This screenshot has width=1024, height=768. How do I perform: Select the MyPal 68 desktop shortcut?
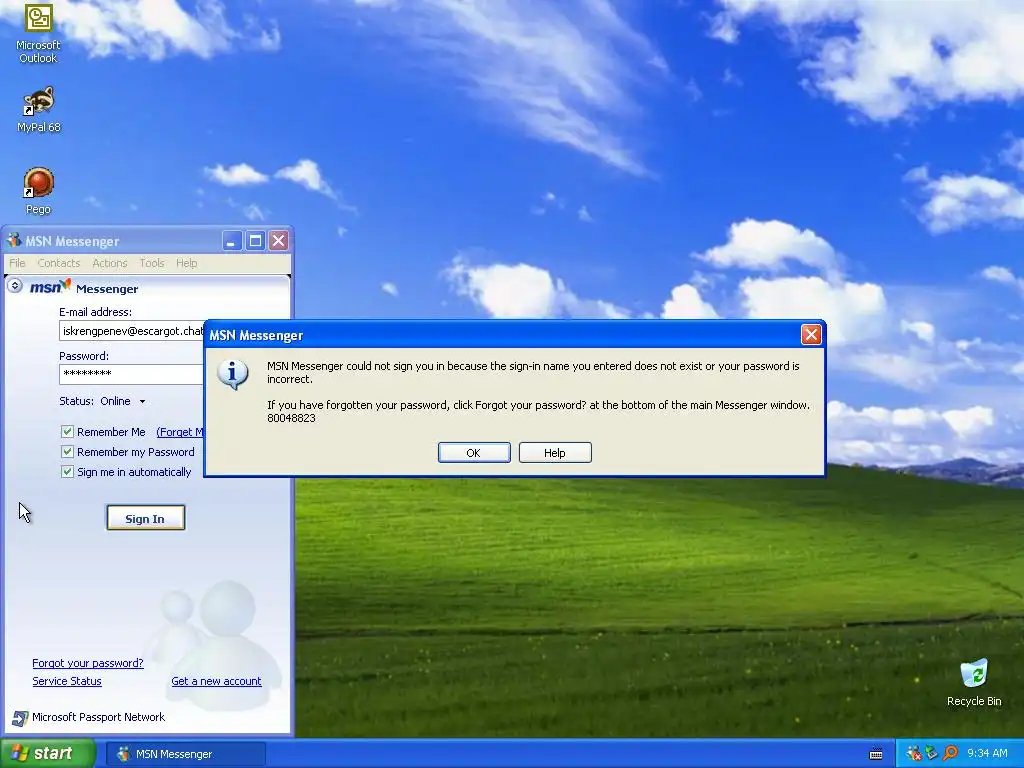[x=38, y=109]
